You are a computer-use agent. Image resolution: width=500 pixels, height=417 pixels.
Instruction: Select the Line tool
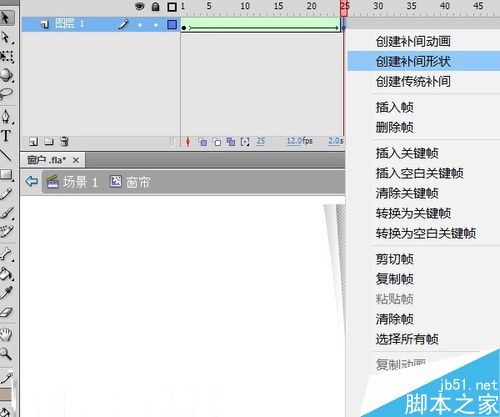(6, 155)
